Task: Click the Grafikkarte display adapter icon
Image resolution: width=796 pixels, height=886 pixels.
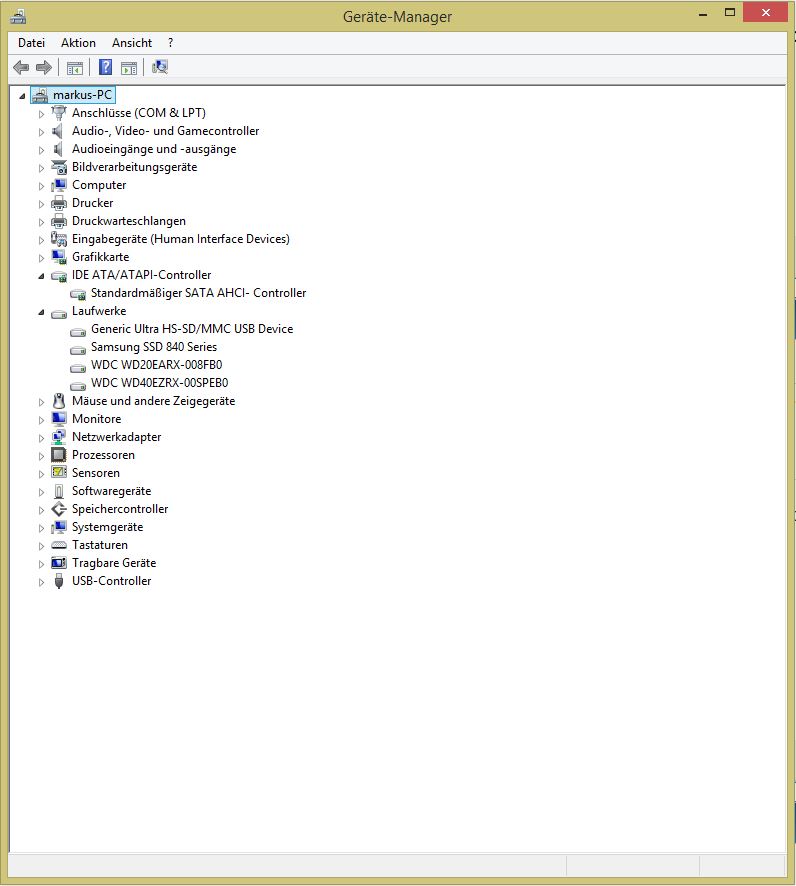Action: [59, 257]
